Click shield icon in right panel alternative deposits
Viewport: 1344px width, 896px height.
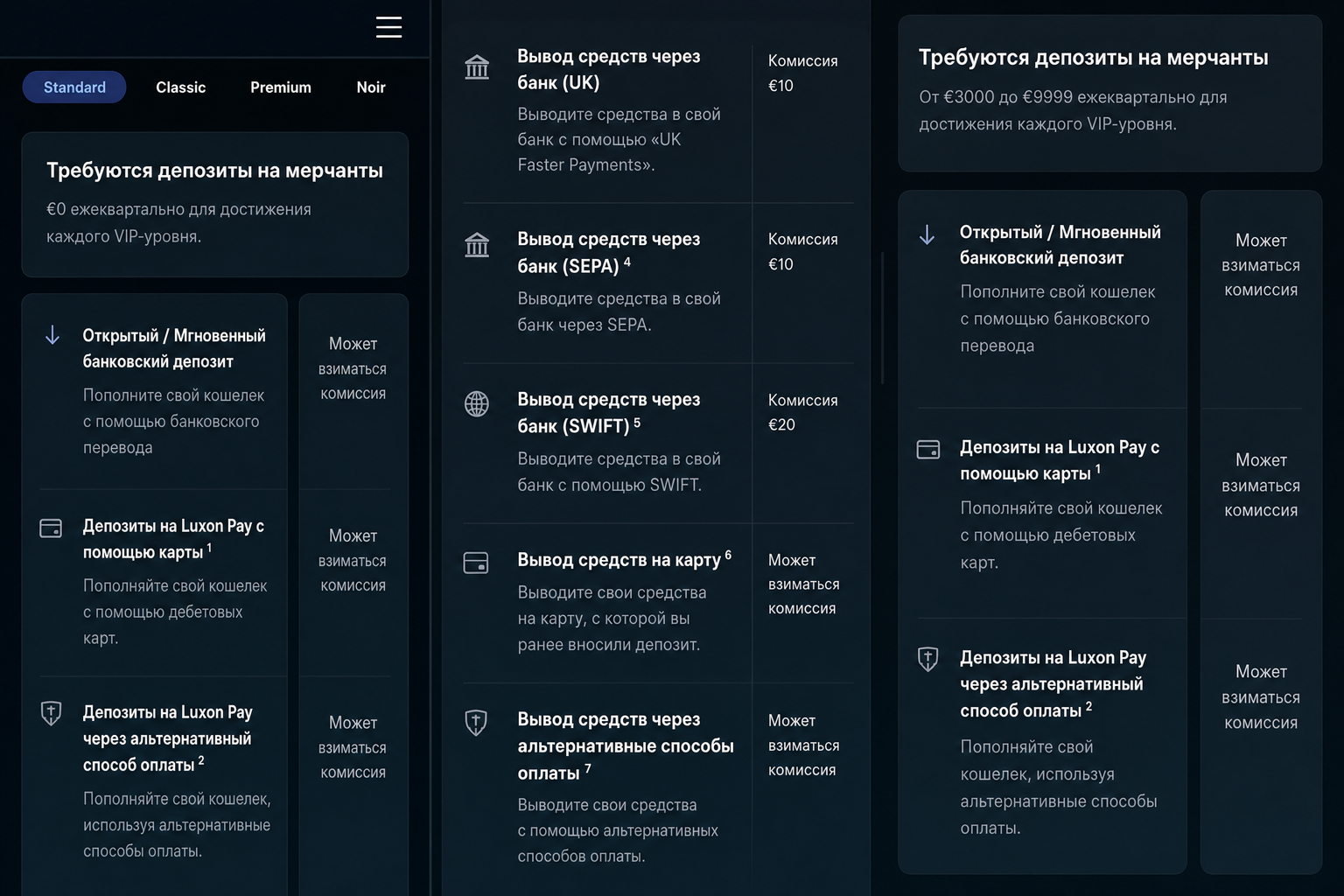pos(928,659)
